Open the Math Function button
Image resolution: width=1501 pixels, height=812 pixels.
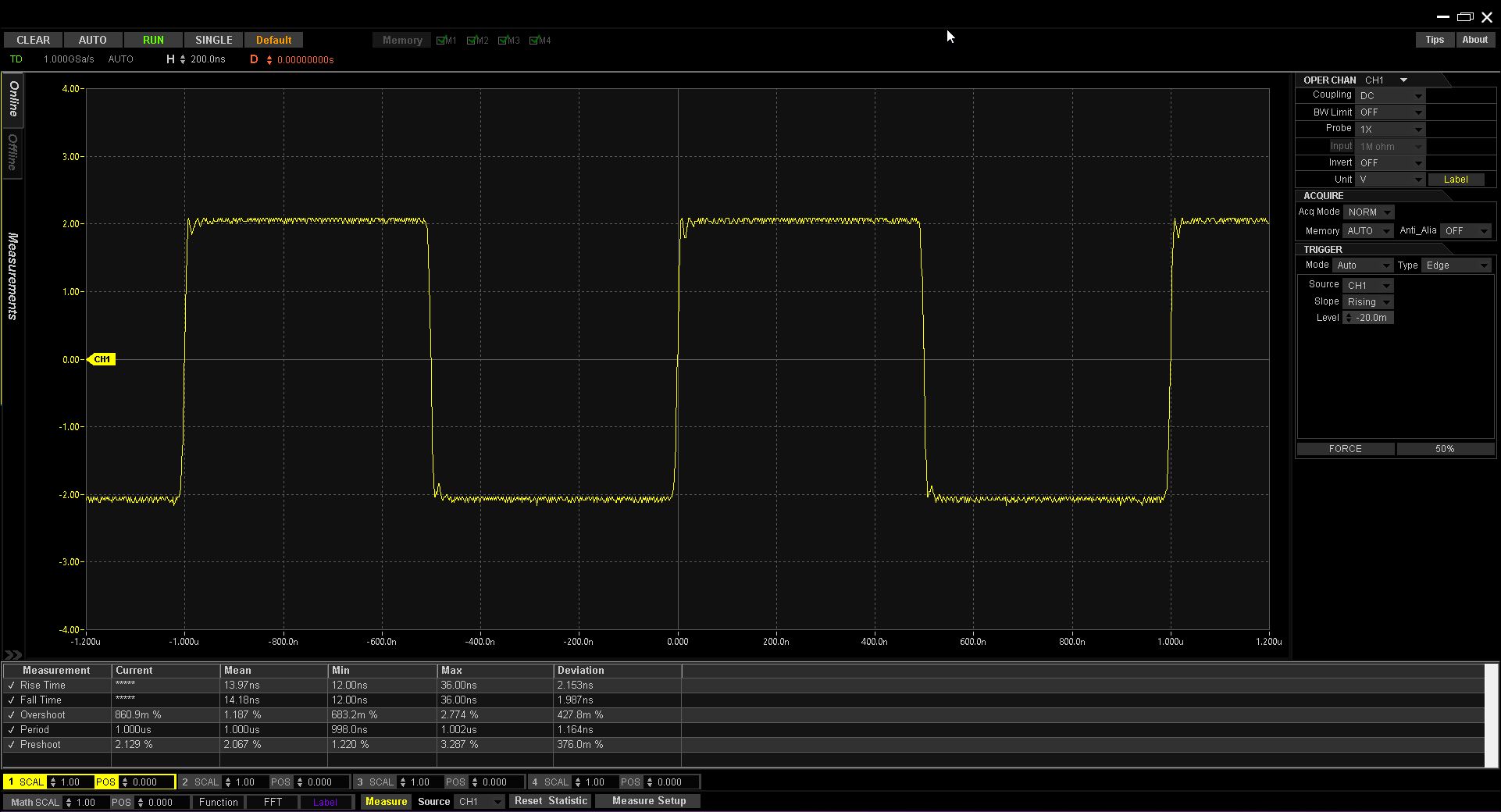218,802
